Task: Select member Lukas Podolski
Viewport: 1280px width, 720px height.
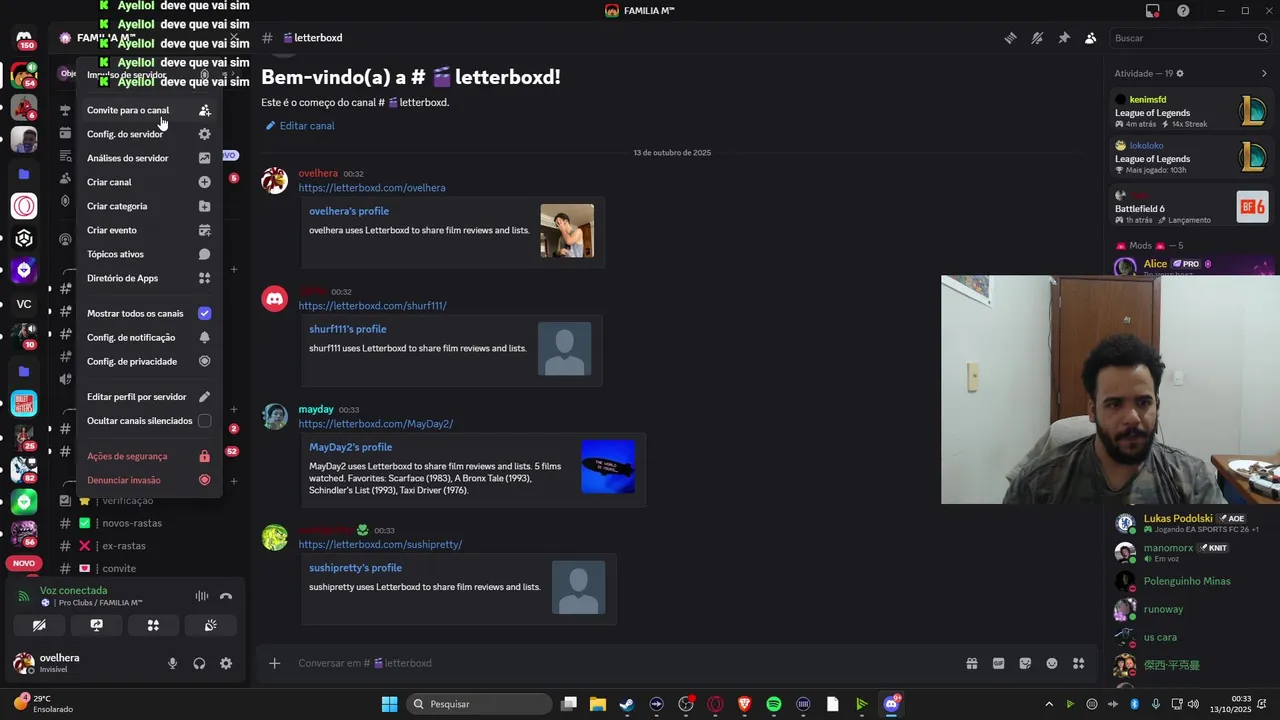Action: tap(1190, 523)
